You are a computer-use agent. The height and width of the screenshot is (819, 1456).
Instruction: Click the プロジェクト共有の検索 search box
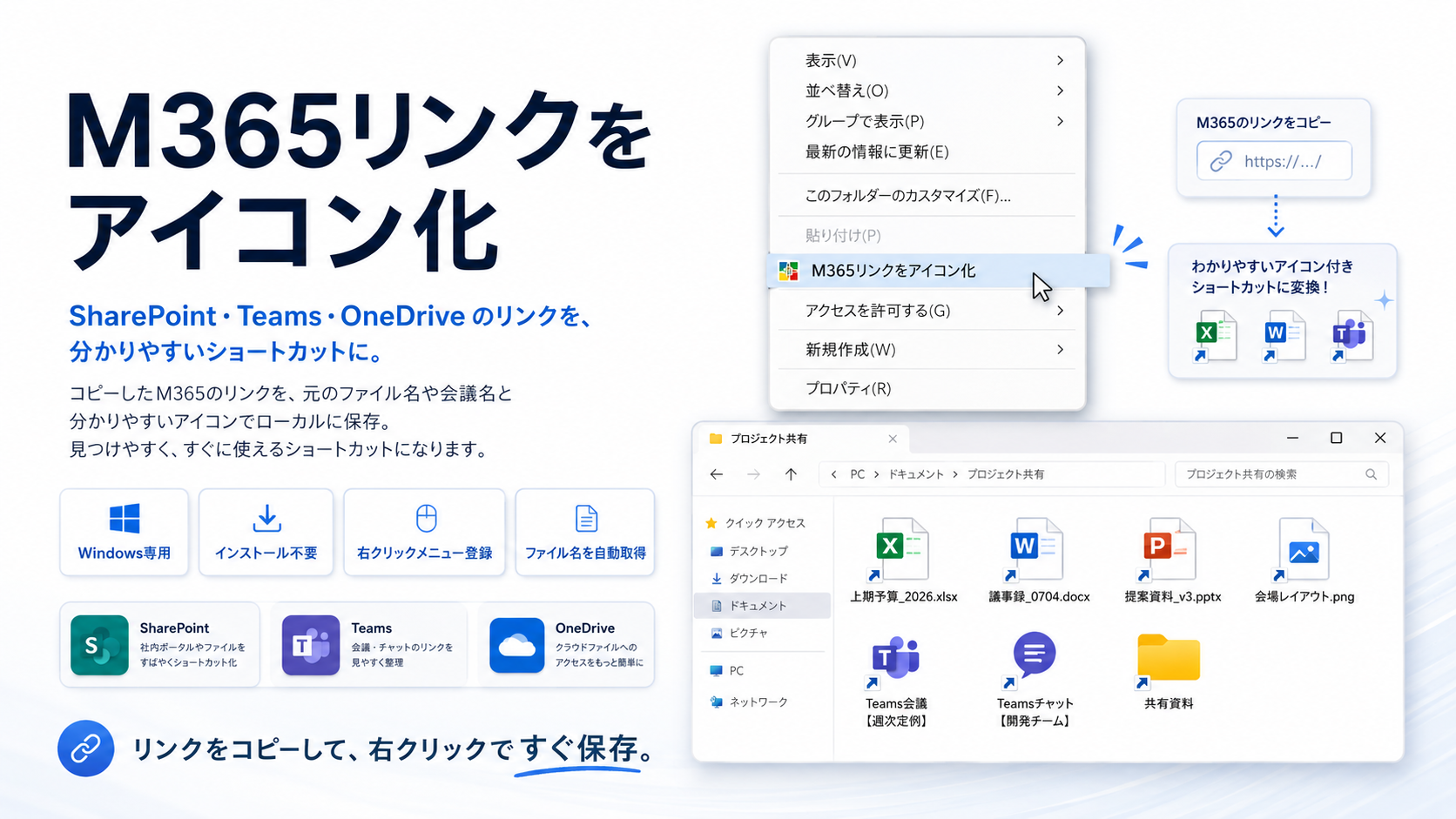click(1281, 474)
